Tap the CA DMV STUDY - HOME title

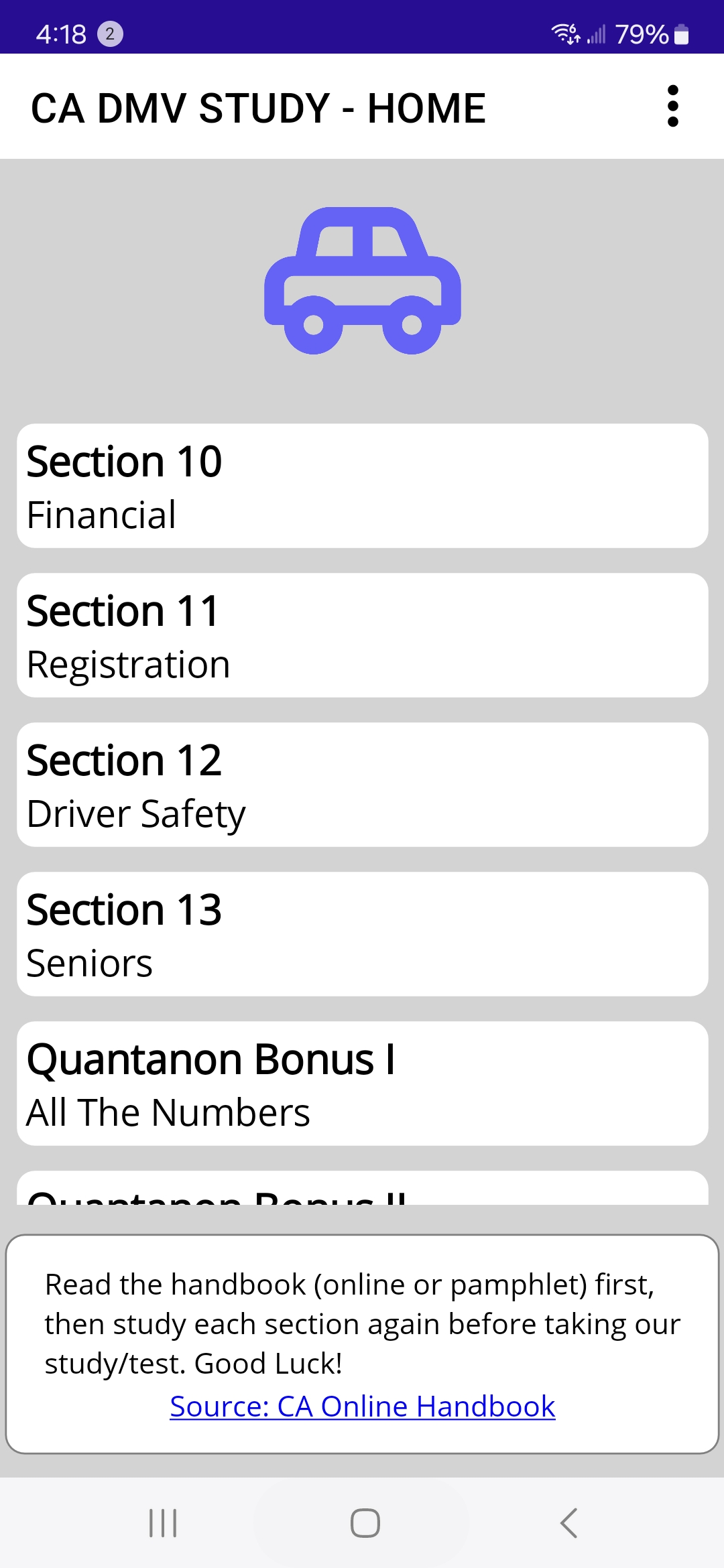[x=258, y=108]
